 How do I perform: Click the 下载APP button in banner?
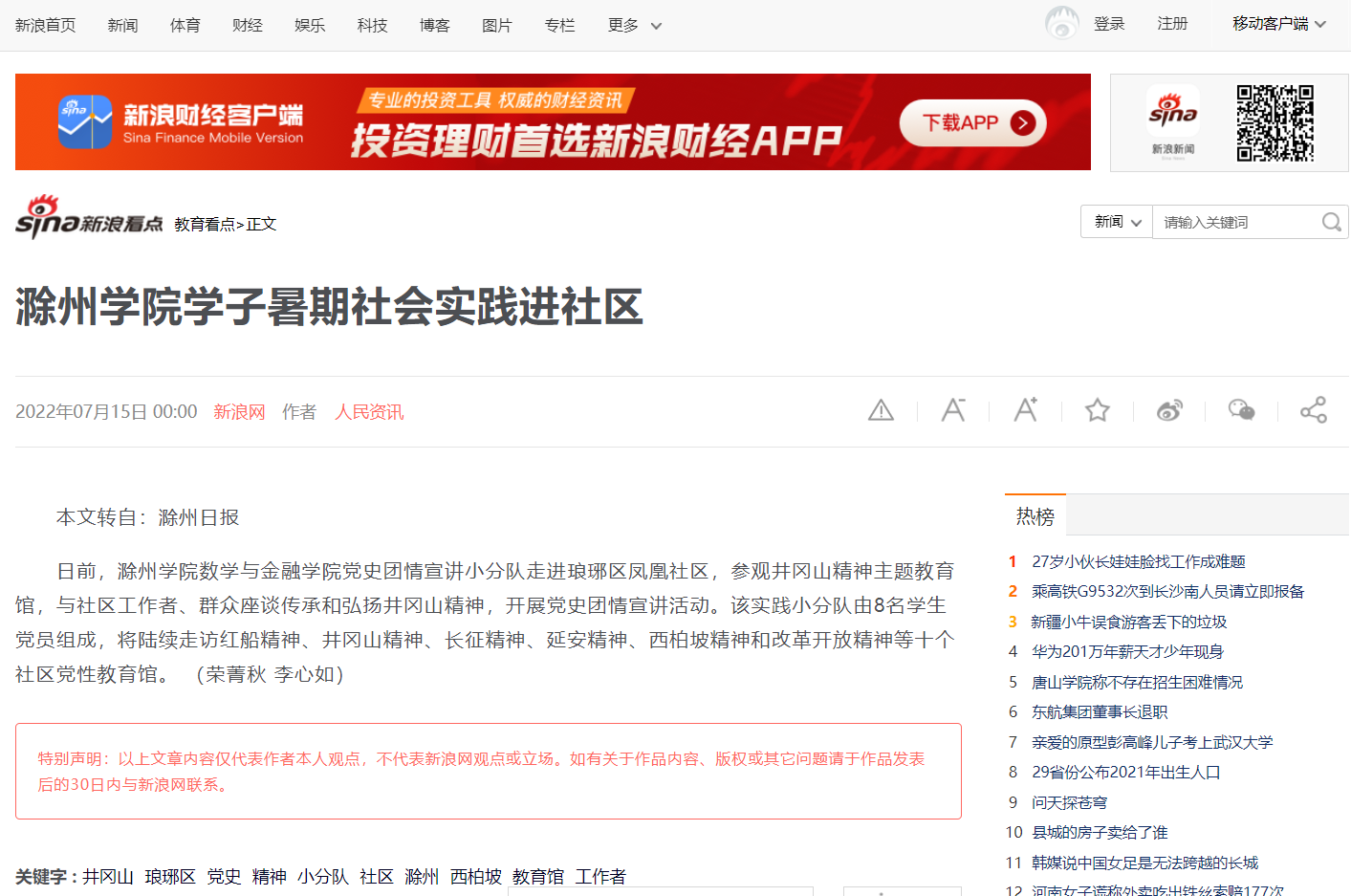point(972,123)
